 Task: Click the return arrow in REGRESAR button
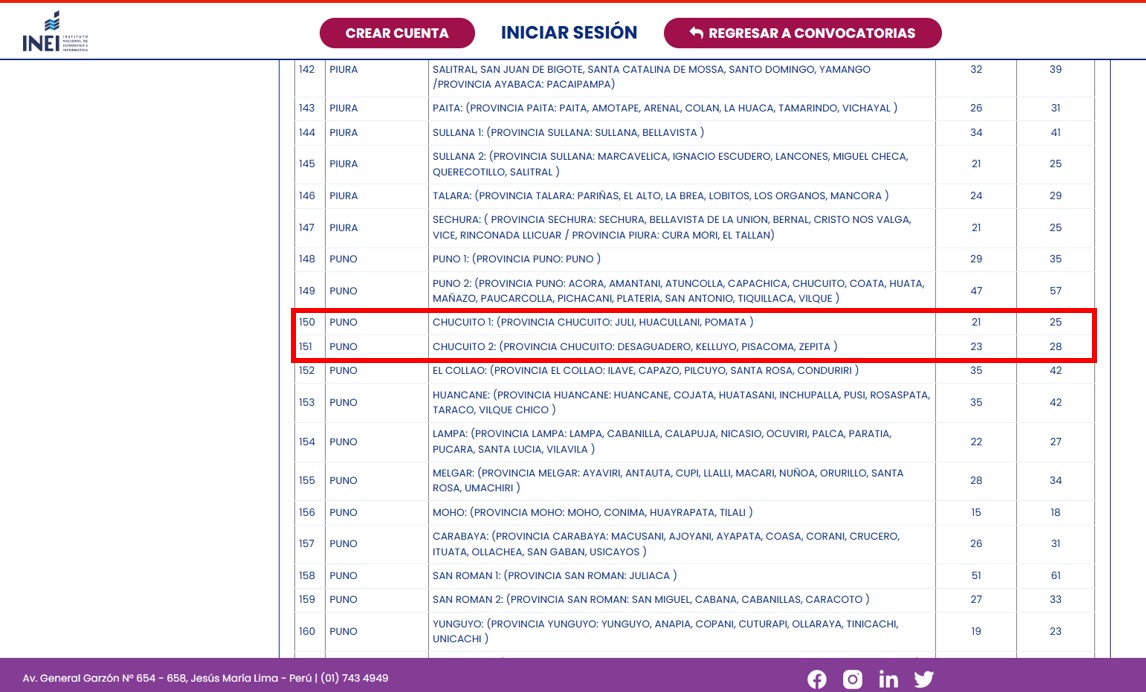tap(696, 33)
